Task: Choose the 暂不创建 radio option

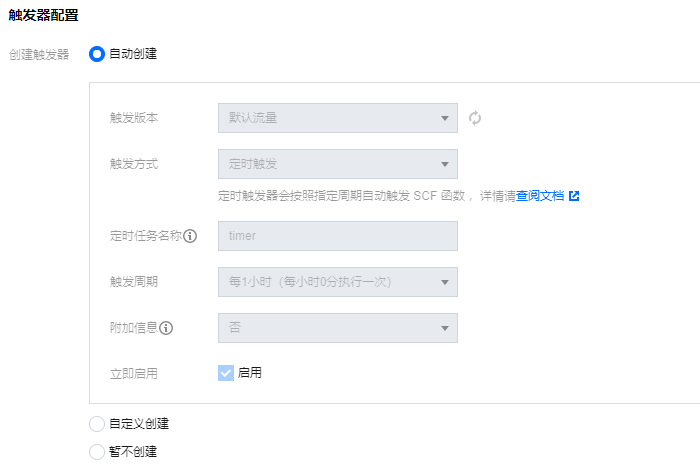Action: (x=97, y=452)
